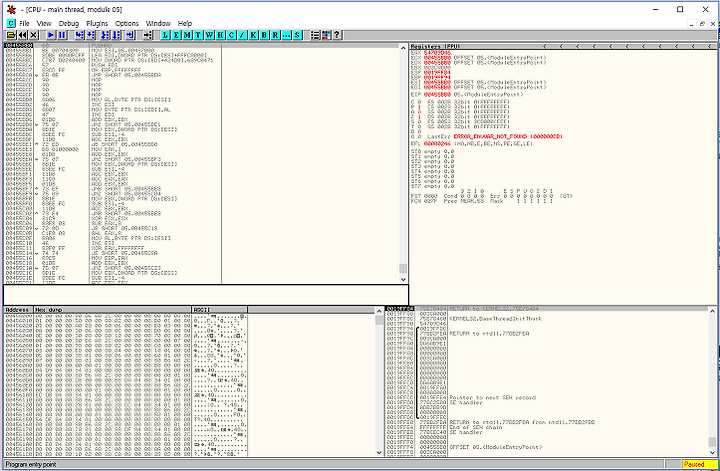This screenshot has width=720, height=471.
Task: Click dump pane scroll up arrow
Action: tap(379, 311)
